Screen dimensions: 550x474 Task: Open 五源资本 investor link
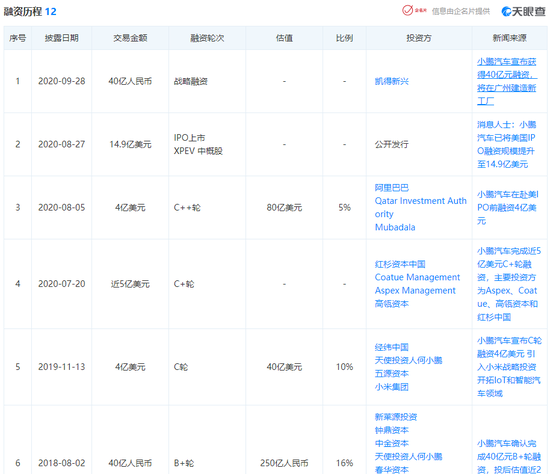392,374
